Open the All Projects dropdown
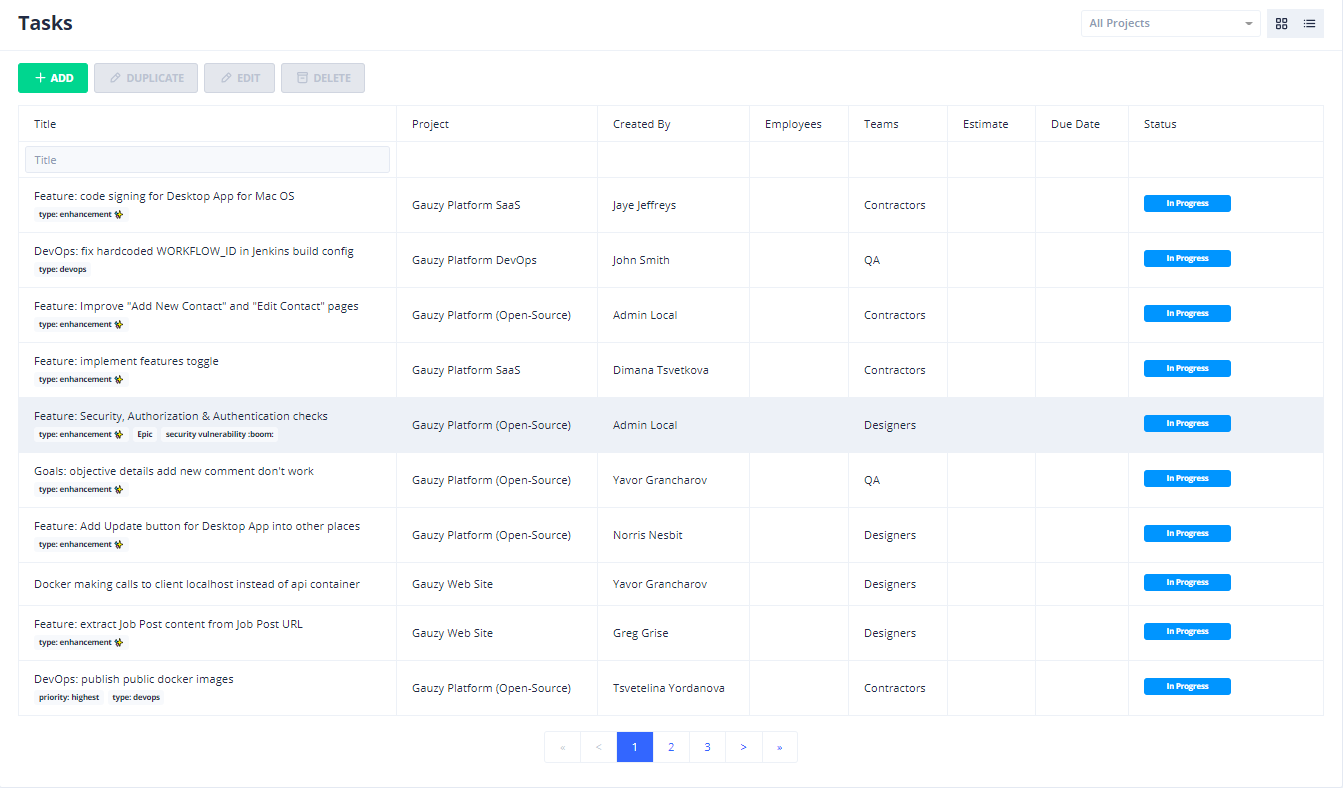Screen dimensions: 1343x788 click(x=1170, y=24)
